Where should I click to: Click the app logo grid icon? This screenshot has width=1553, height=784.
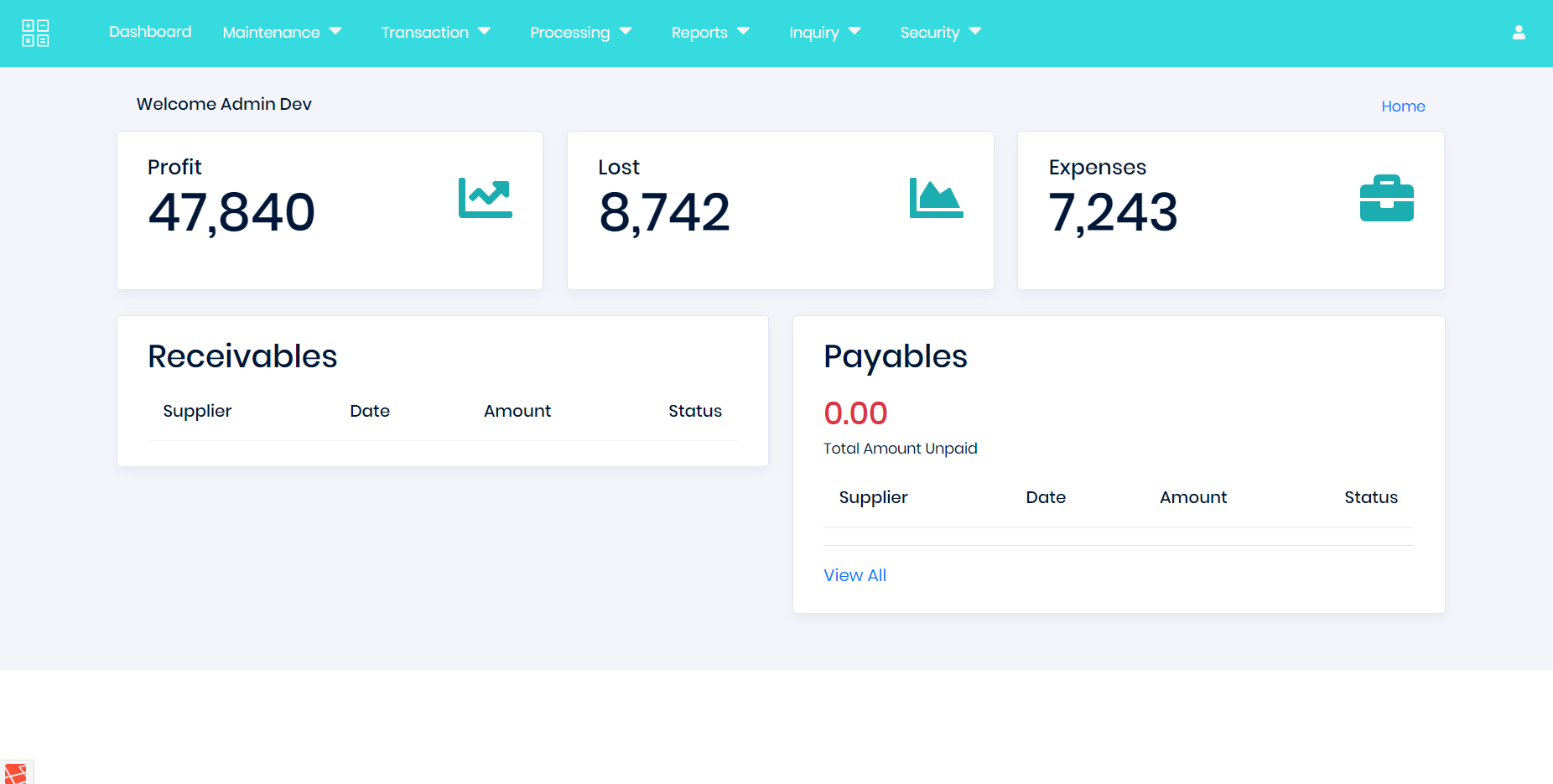click(x=35, y=33)
